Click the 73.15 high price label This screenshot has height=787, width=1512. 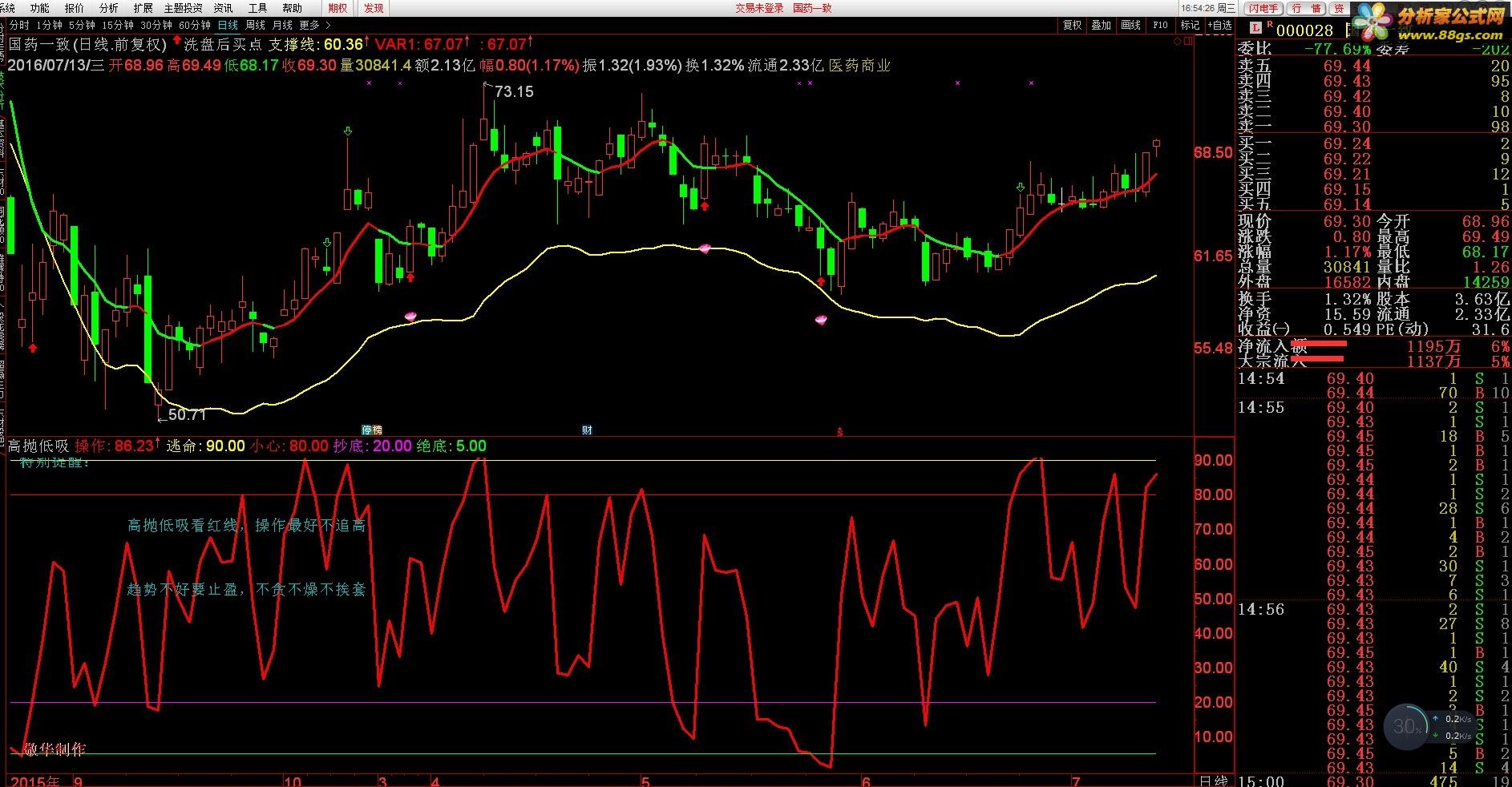(514, 91)
